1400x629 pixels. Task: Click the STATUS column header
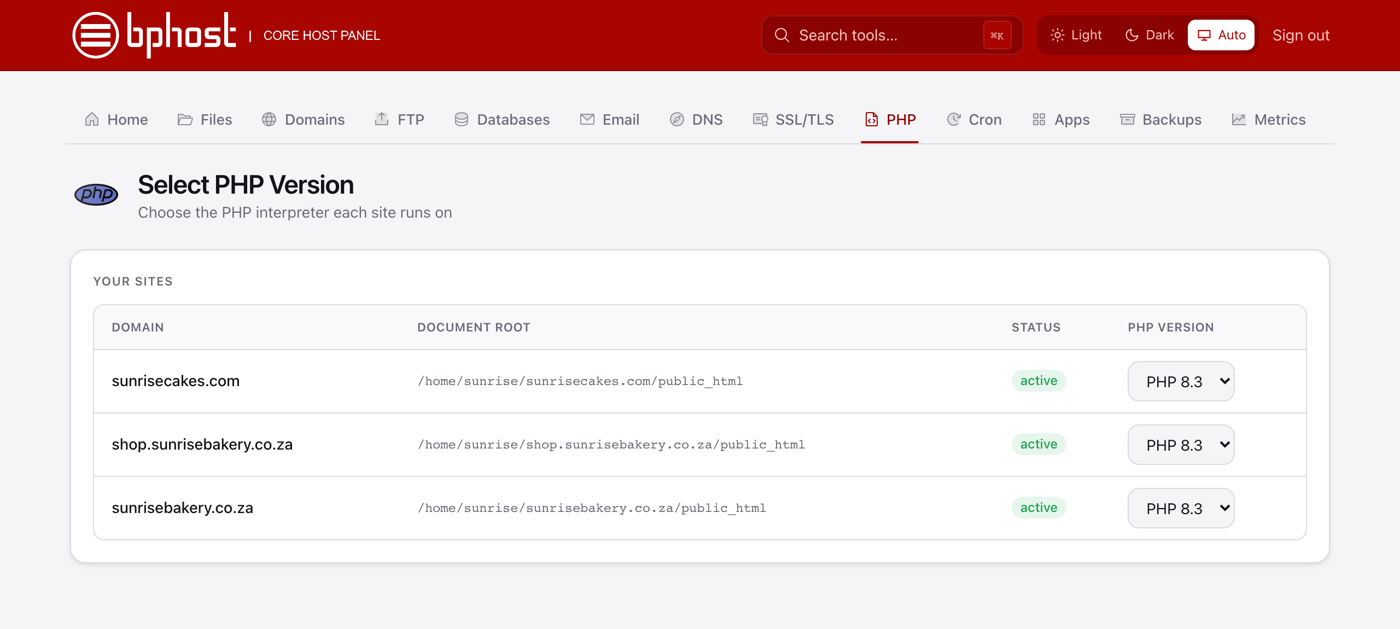pos(1036,327)
